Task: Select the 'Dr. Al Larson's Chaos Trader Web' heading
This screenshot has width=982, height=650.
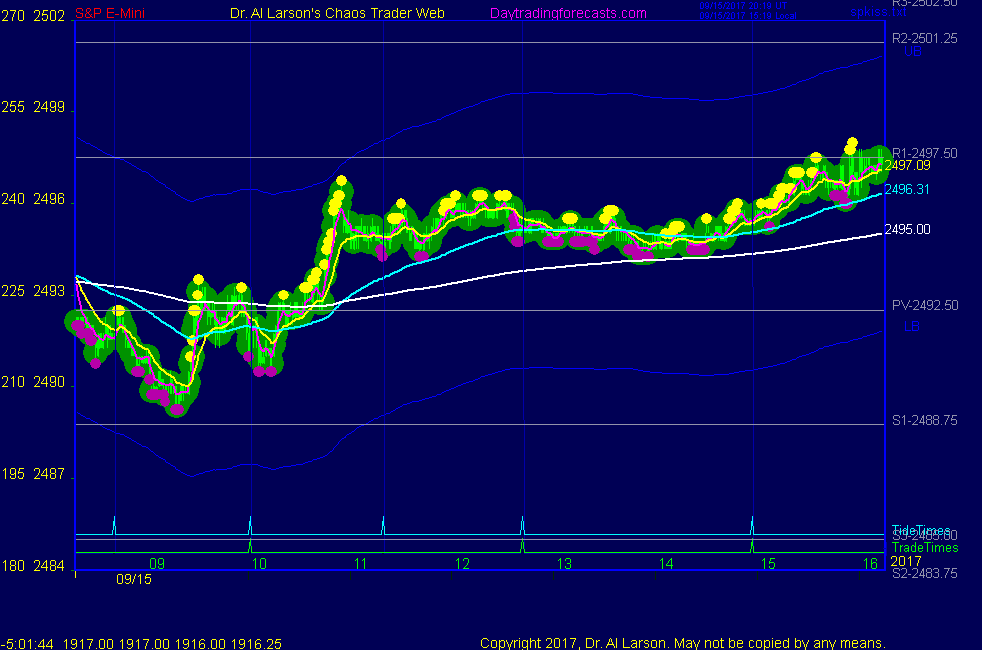Action: (x=338, y=13)
